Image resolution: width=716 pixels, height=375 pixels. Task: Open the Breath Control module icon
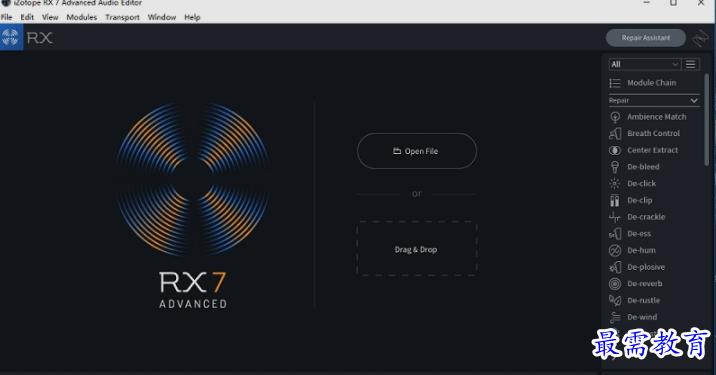pos(615,133)
